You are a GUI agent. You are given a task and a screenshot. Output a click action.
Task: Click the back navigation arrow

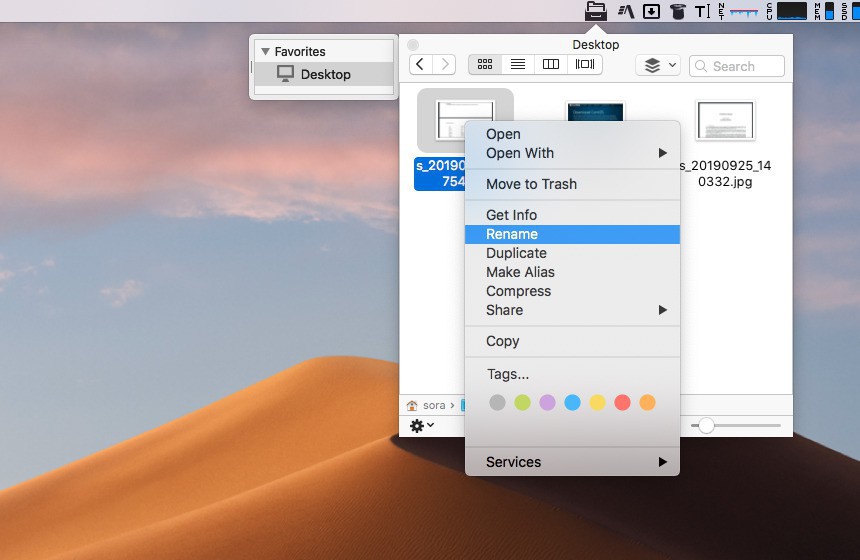[x=421, y=65]
